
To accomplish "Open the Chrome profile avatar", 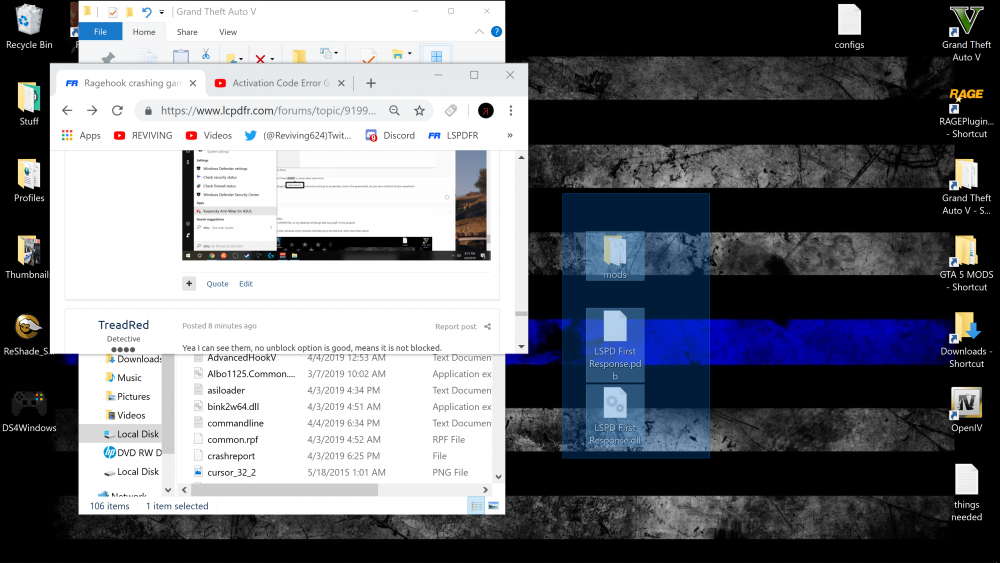I will click(485, 110).
